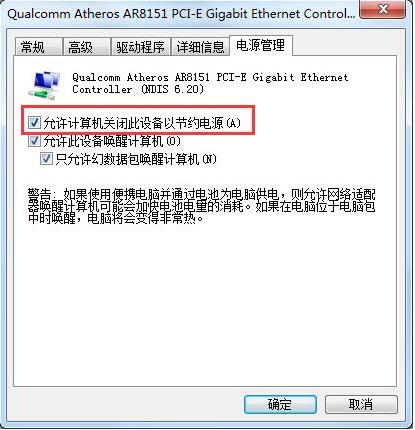Disable the 只允许幻数据包唤醒计算机 checkbox box
The height and width of the screenshot is (430, 415).
(46, 159)
